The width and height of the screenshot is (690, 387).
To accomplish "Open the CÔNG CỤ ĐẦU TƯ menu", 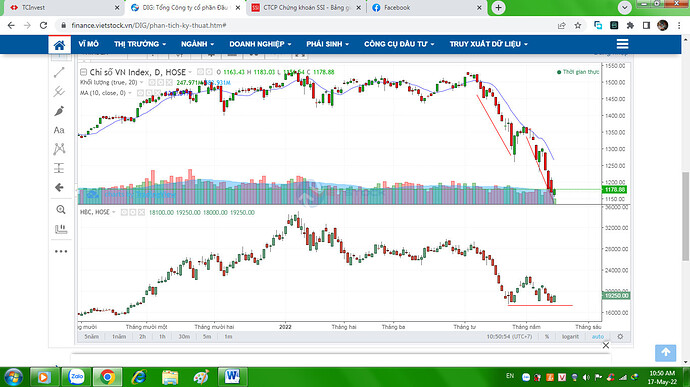I will tap(399, 44).
